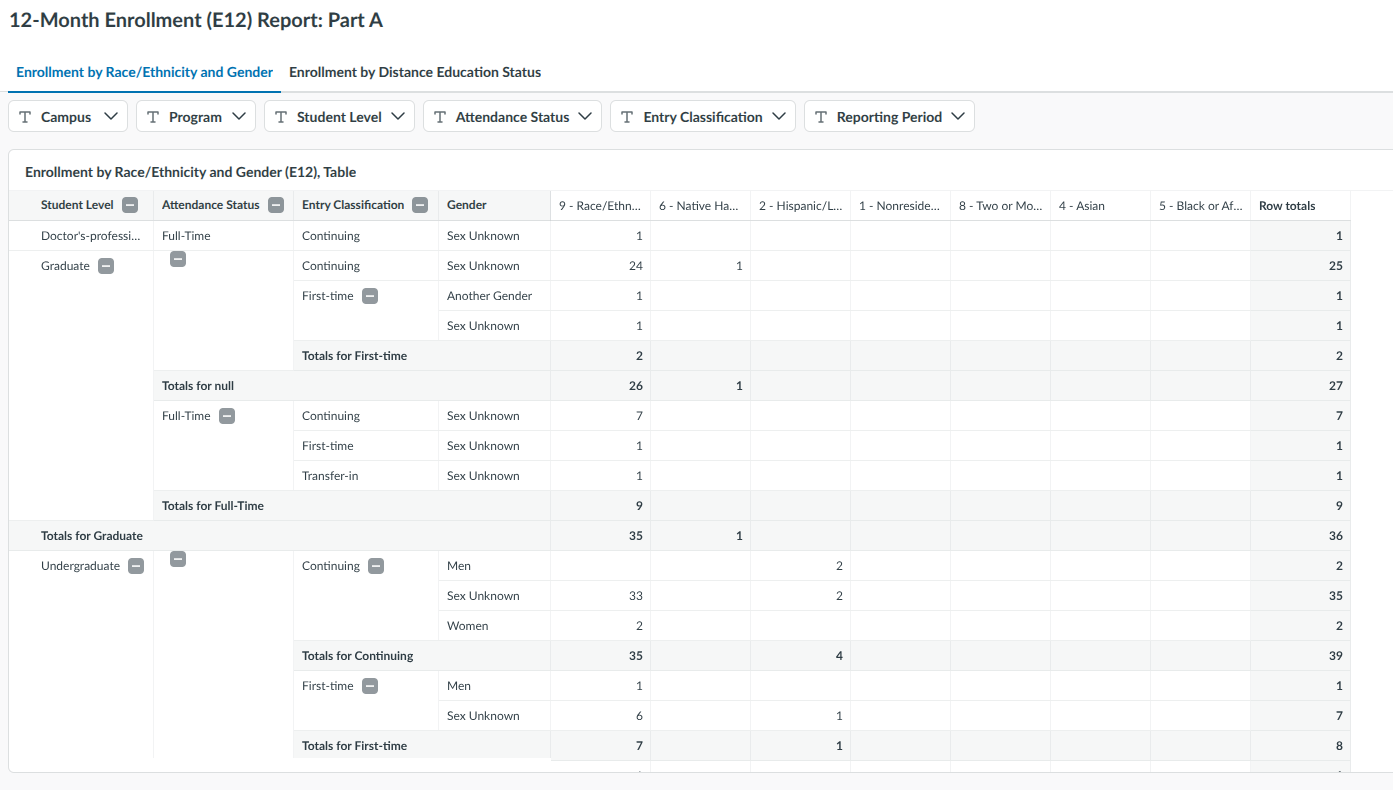Collapse the Entry Classification column header
The height and width of the screenshot is (790, 1393).
tap(420, 205)
